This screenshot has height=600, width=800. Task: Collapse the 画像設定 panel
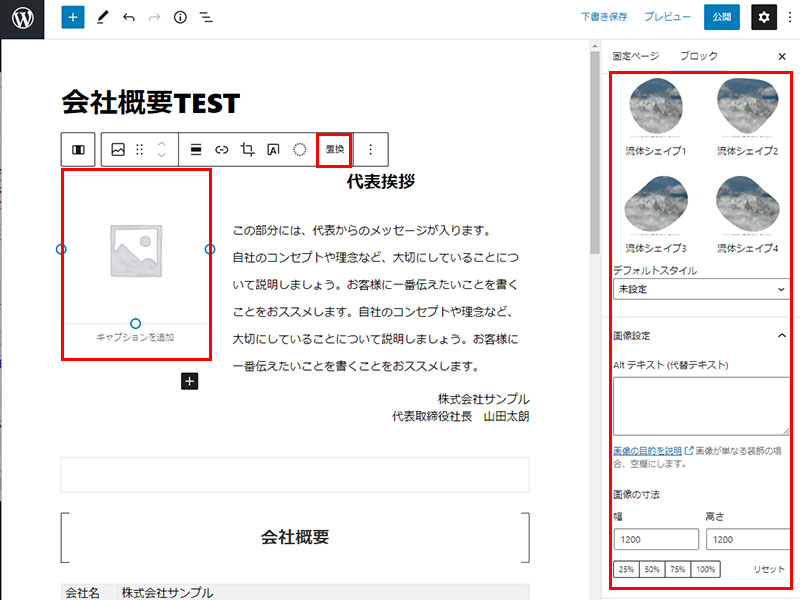pos(782,336)
